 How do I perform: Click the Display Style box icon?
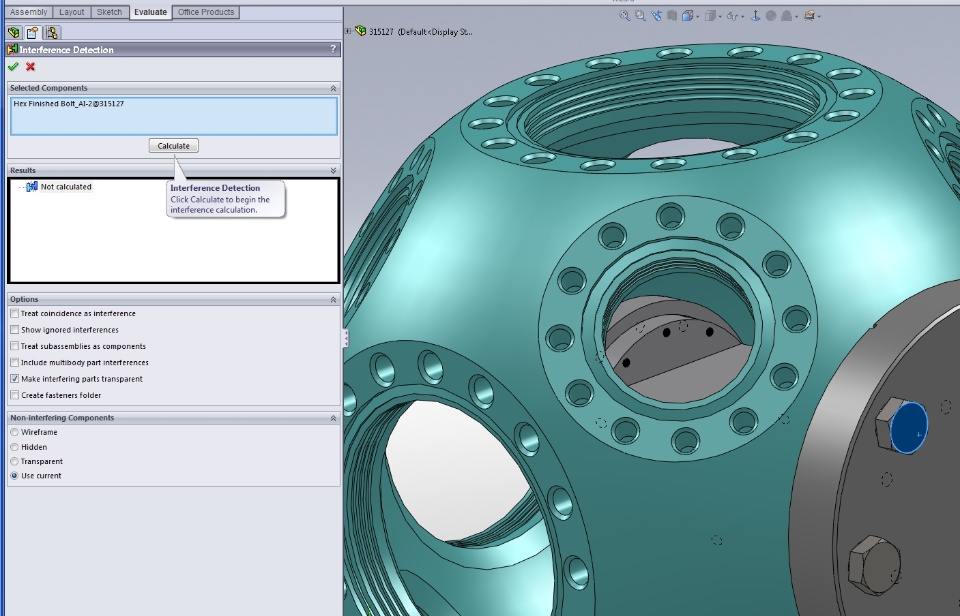coord(710,16)
